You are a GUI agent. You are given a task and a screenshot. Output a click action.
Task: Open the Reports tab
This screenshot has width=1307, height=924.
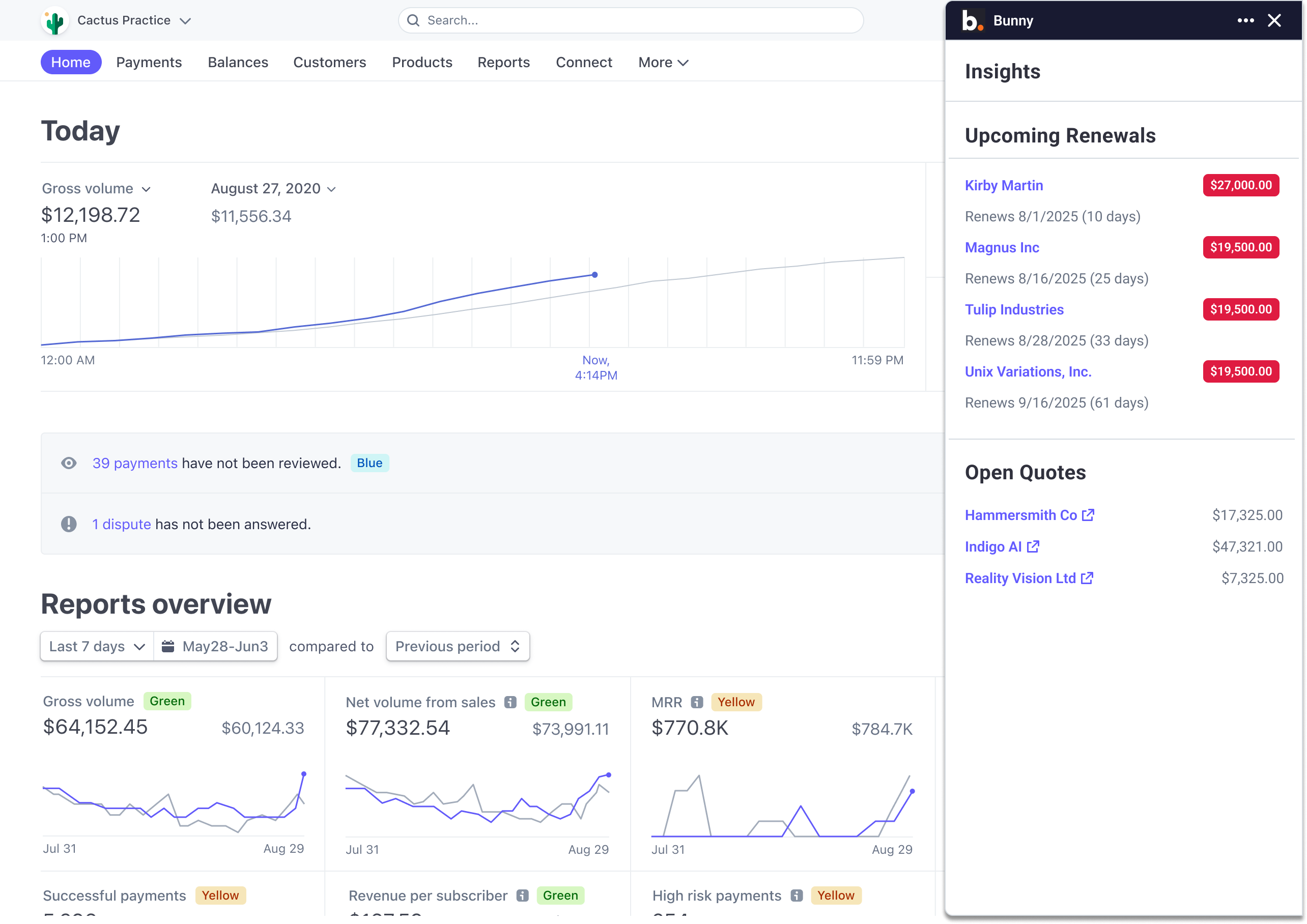(503, 62)
